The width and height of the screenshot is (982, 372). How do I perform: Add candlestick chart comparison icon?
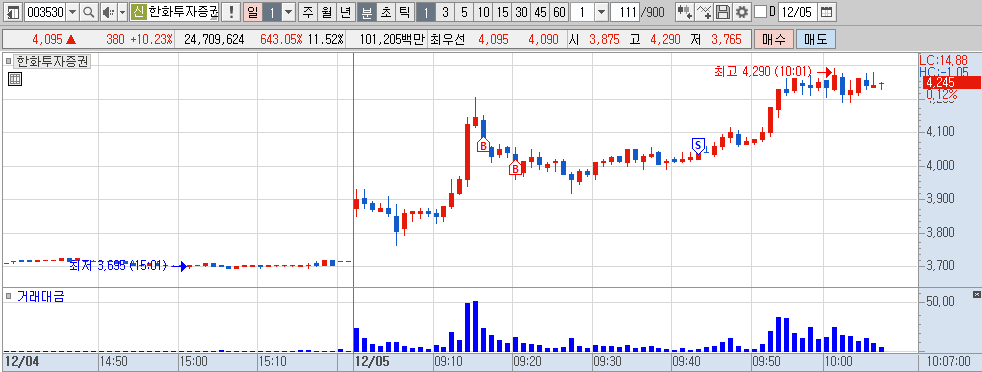tap(685, 12)
